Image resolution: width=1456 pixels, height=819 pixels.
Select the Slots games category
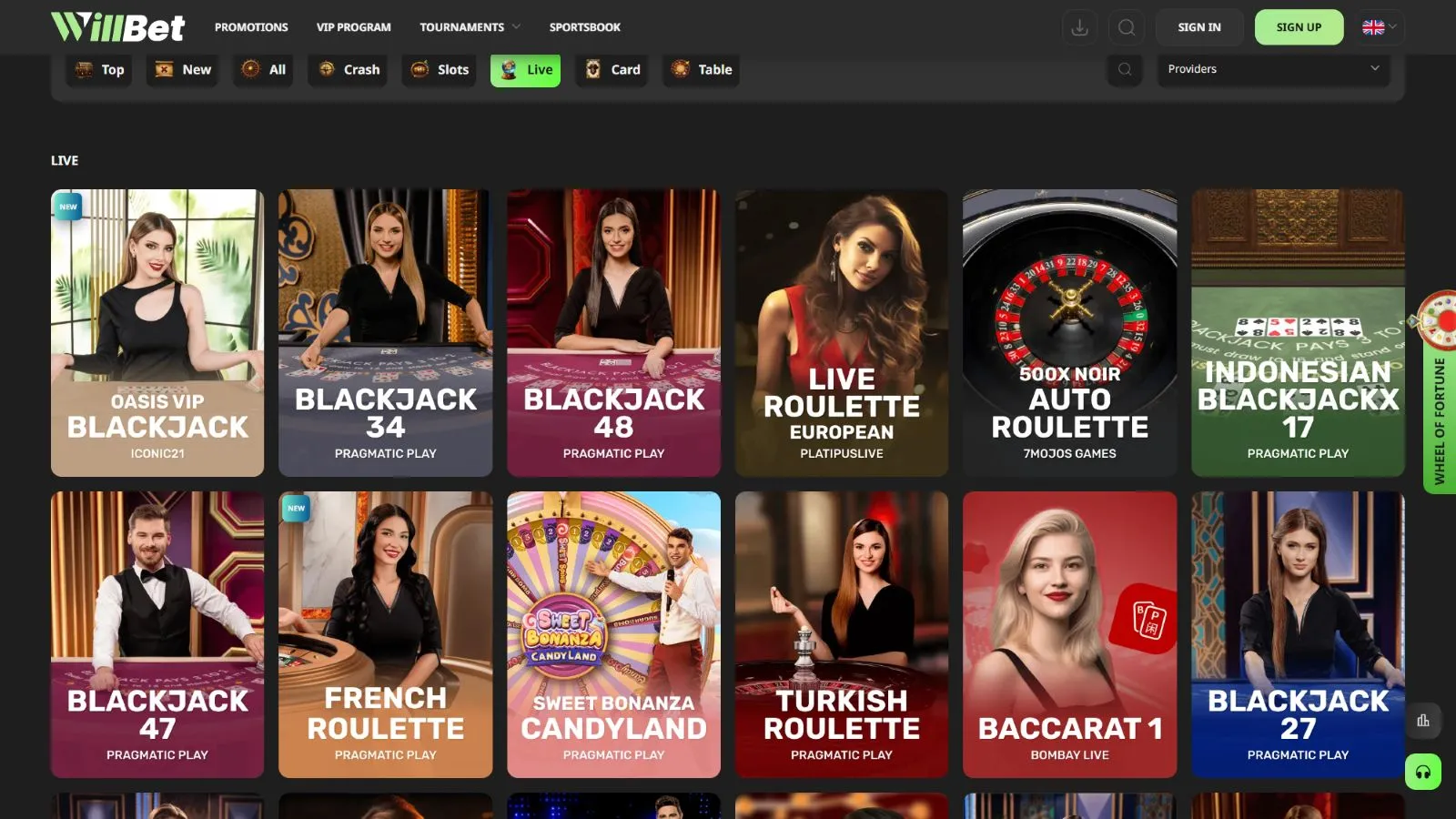440,69
